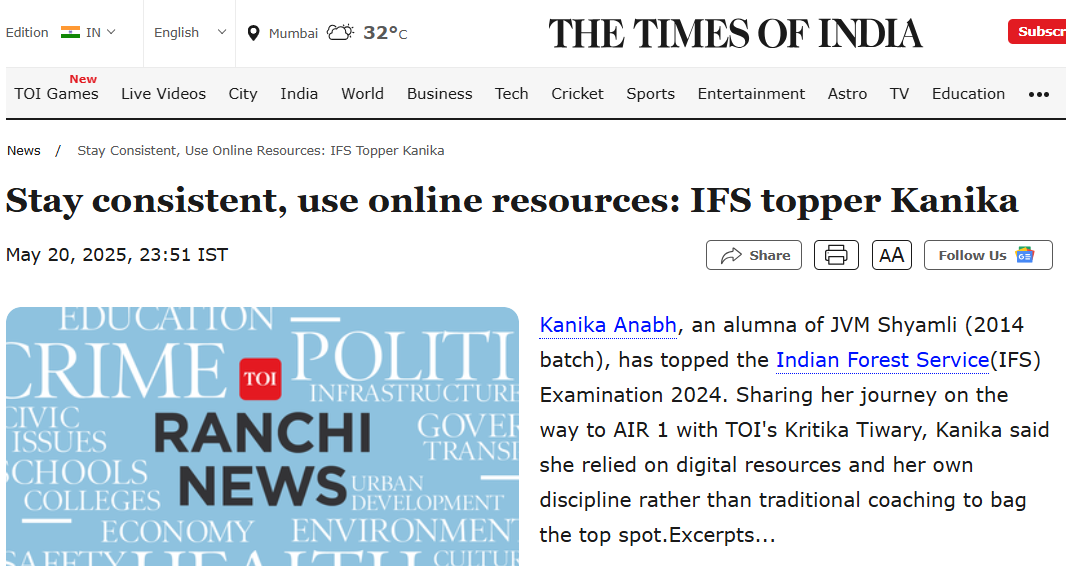Screen dimensions: 1066x566
Task: Click the Ranchi News article thumbnail
Action: click(x=262, y=436)
